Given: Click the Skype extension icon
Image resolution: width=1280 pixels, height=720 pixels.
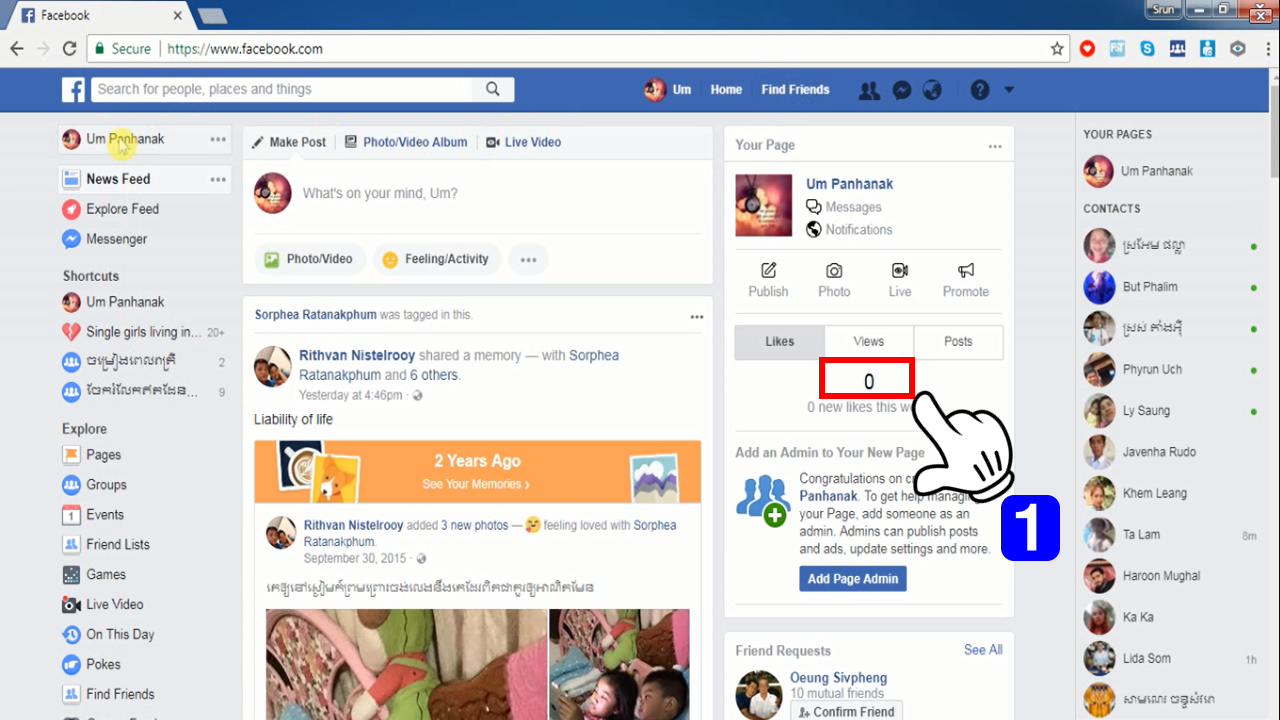Looking at the screenshot, I should point(1147,48).
